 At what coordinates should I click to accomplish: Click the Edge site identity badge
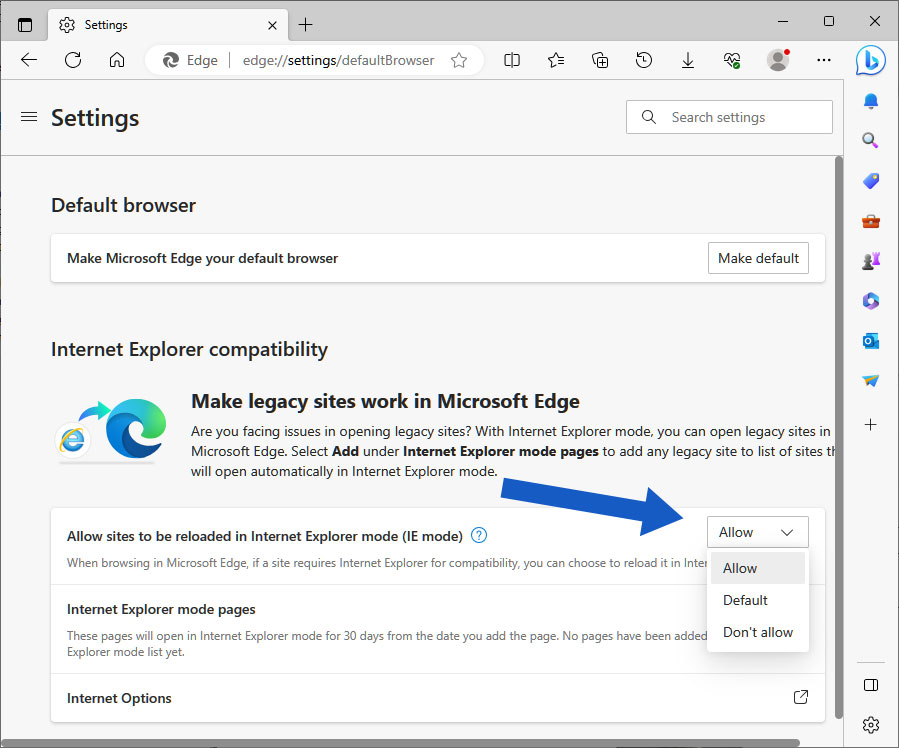(190, 60)
